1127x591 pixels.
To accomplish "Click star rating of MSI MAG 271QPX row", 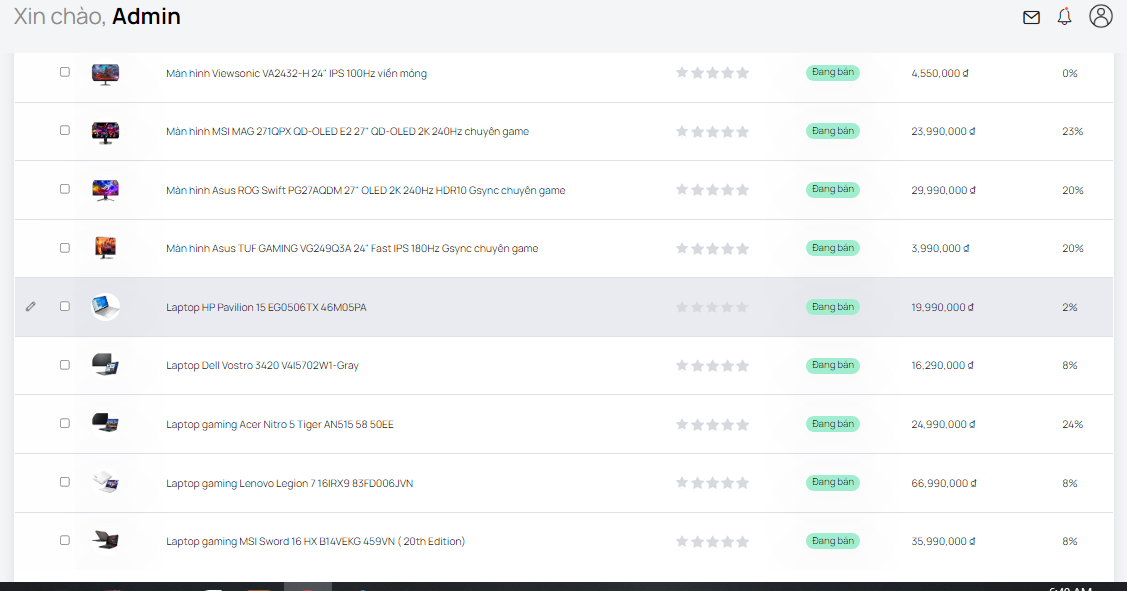I will [712, 132].
